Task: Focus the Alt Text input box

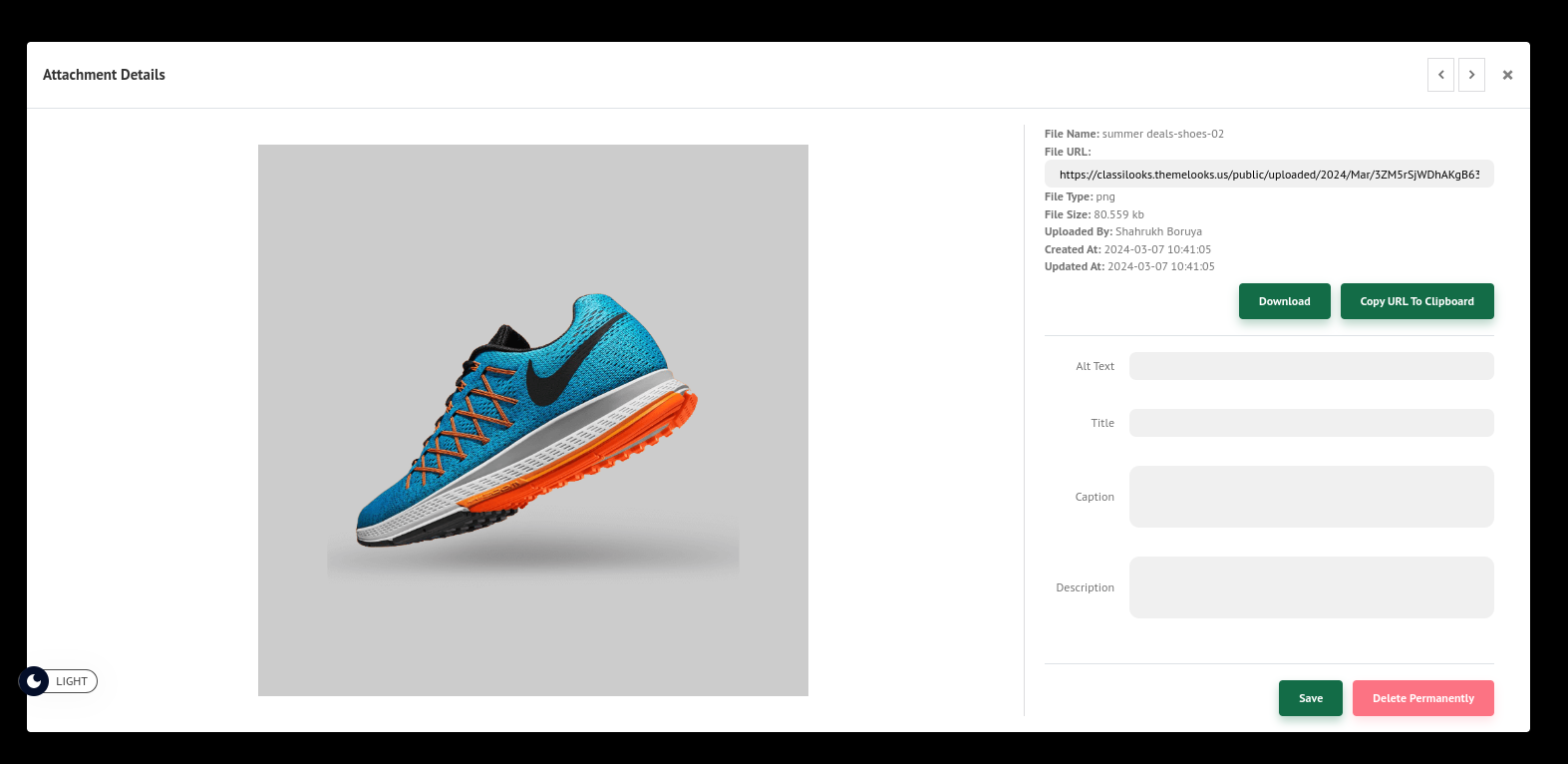Action: click(x=1311, y=366)
